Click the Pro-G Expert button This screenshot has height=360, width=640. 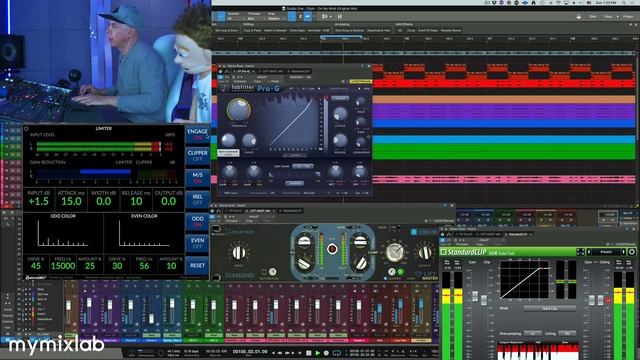click(x=294, y=155)
